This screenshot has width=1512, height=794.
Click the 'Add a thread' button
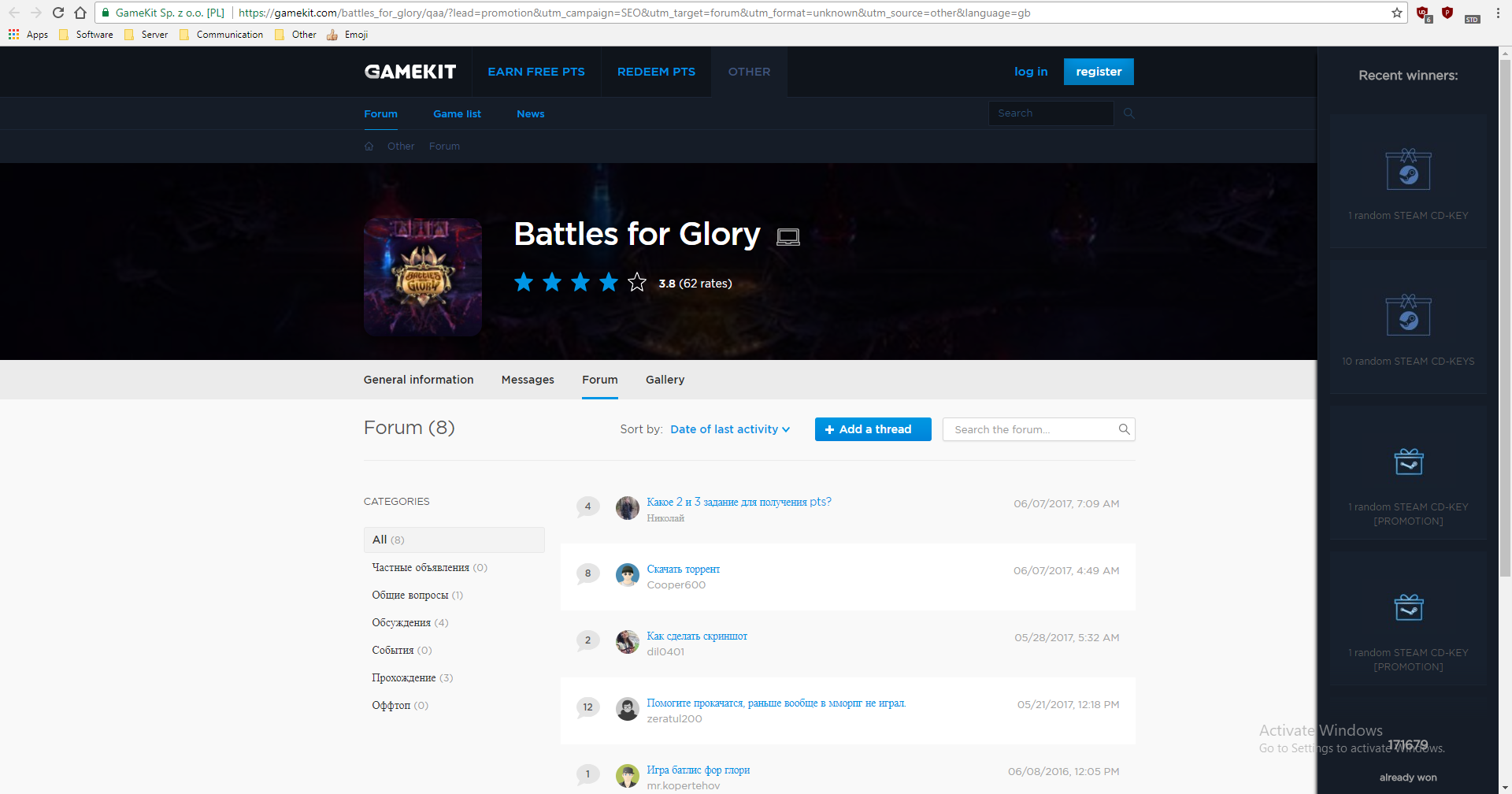pos(873,429)
